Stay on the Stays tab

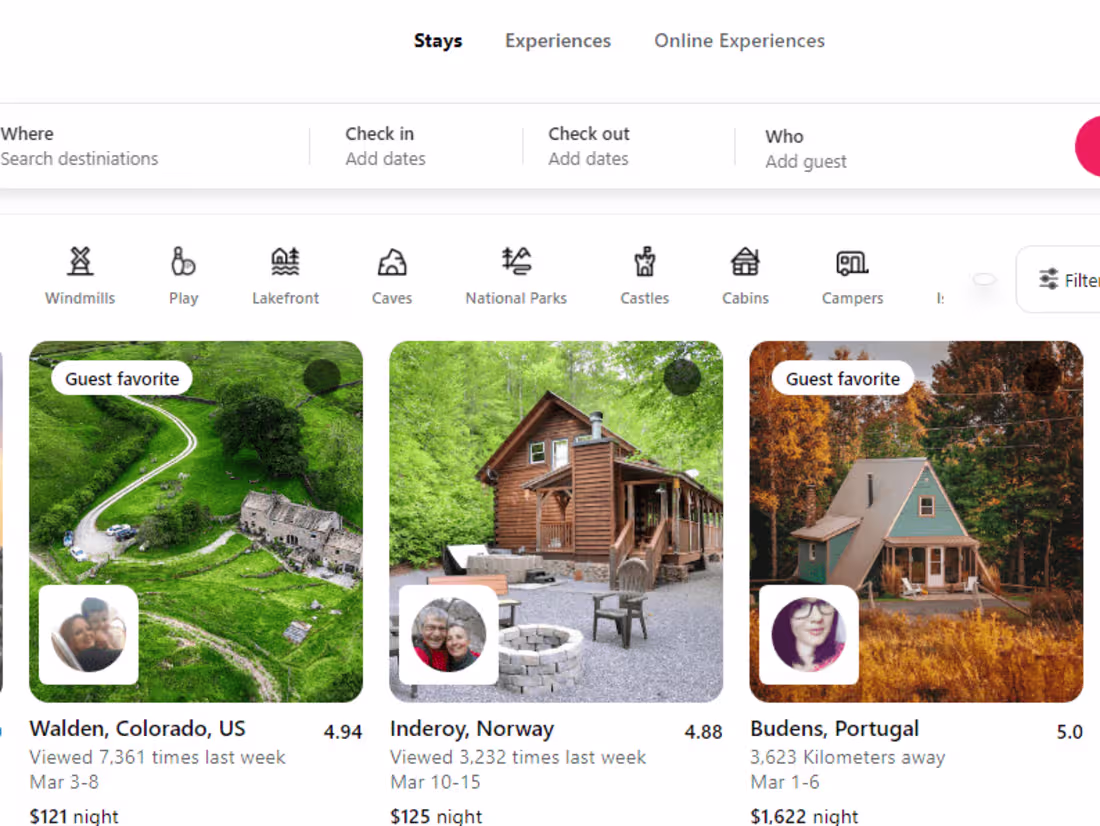click(x=438, y=40)
